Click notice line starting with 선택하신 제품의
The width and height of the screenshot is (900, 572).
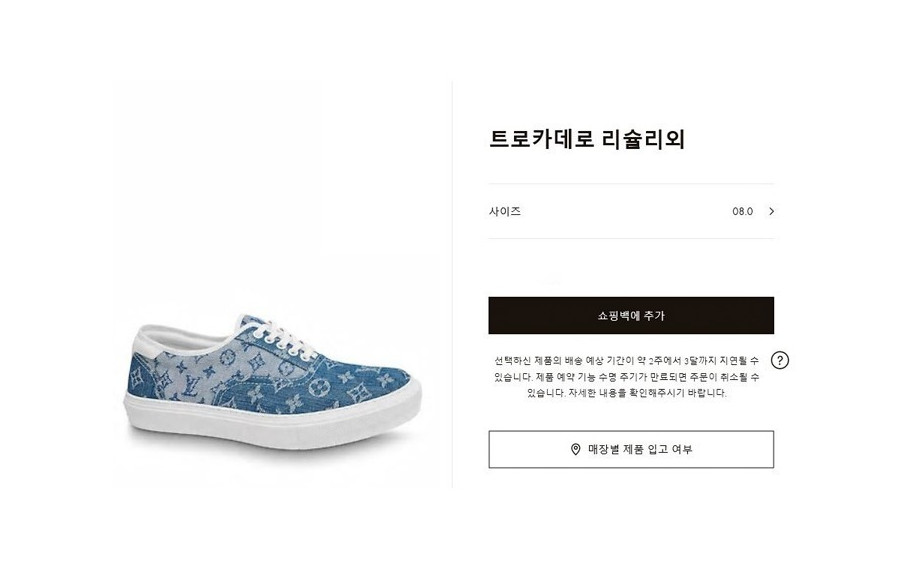coord(626,361)
